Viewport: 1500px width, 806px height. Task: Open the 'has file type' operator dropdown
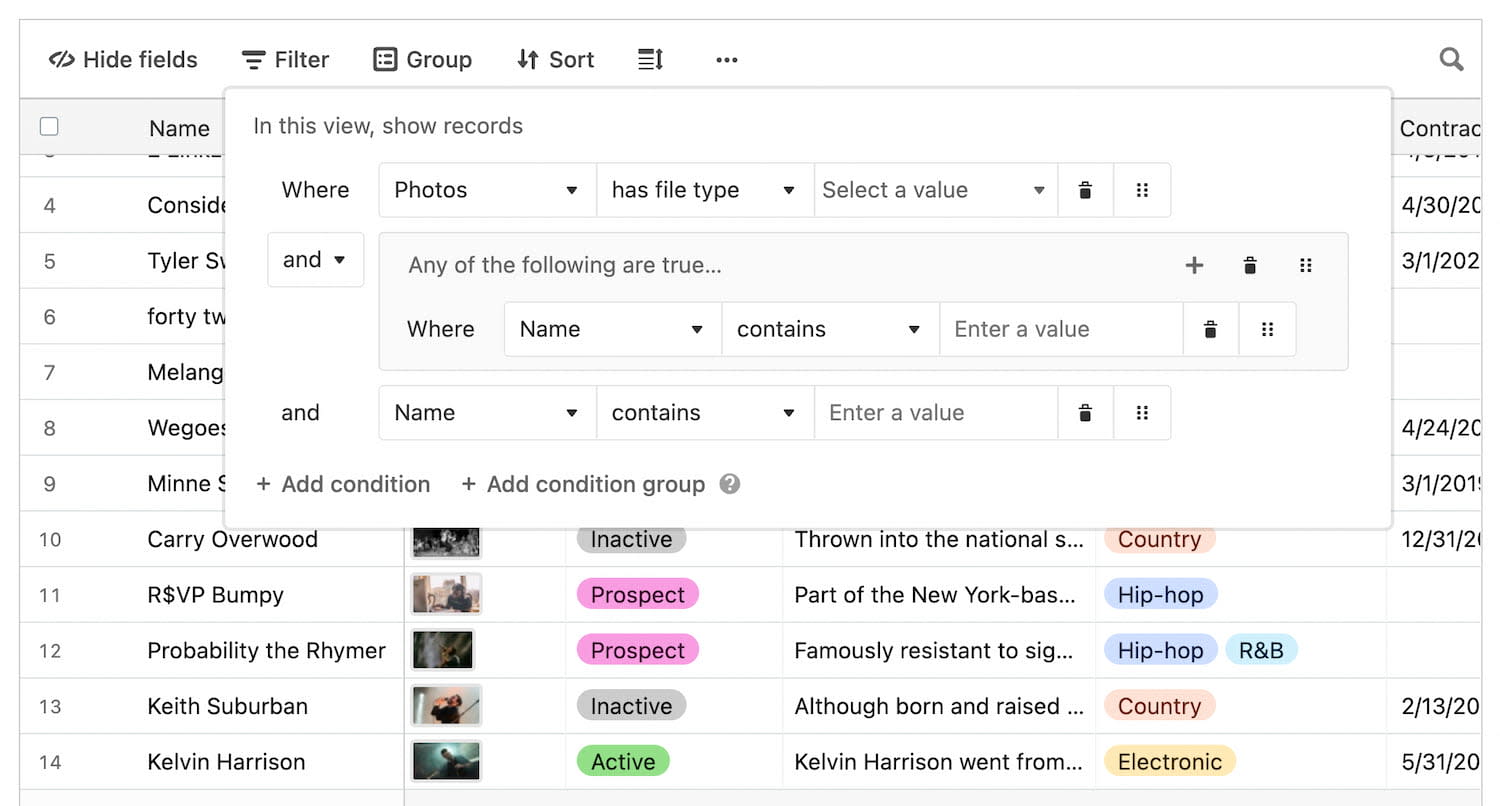pos(704,190)
